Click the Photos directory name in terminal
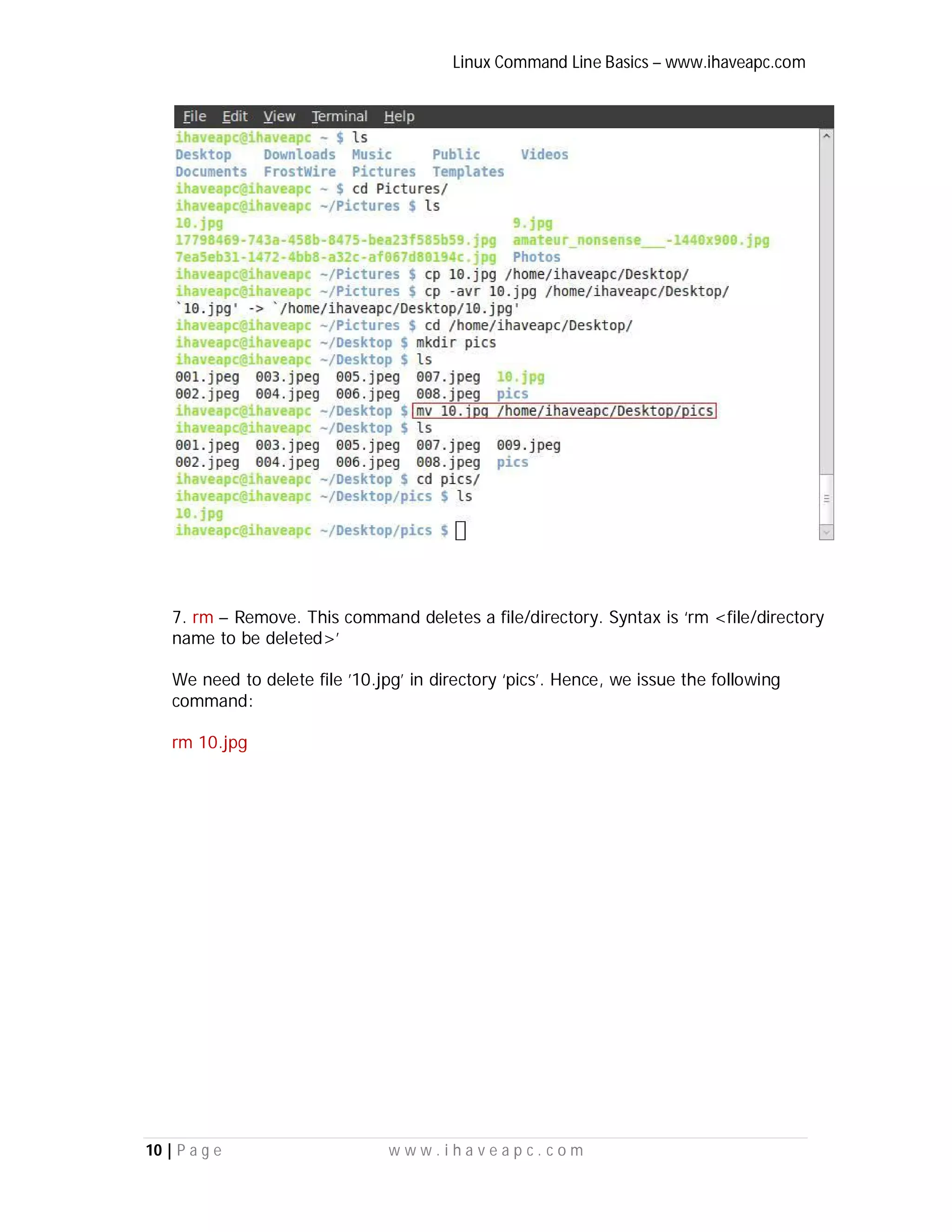The height and width of the screenshot is (1232, 952). pyautogui.click(x=536, y=257)
